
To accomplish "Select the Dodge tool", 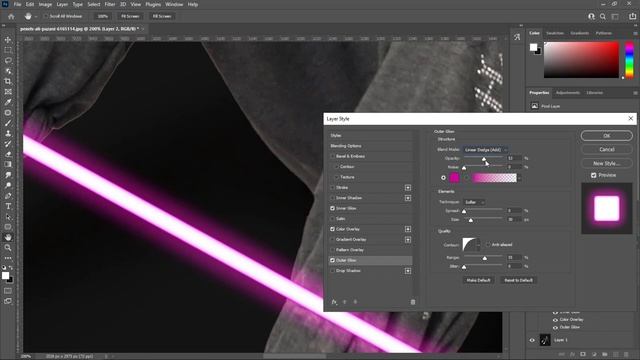I will 8,185.
